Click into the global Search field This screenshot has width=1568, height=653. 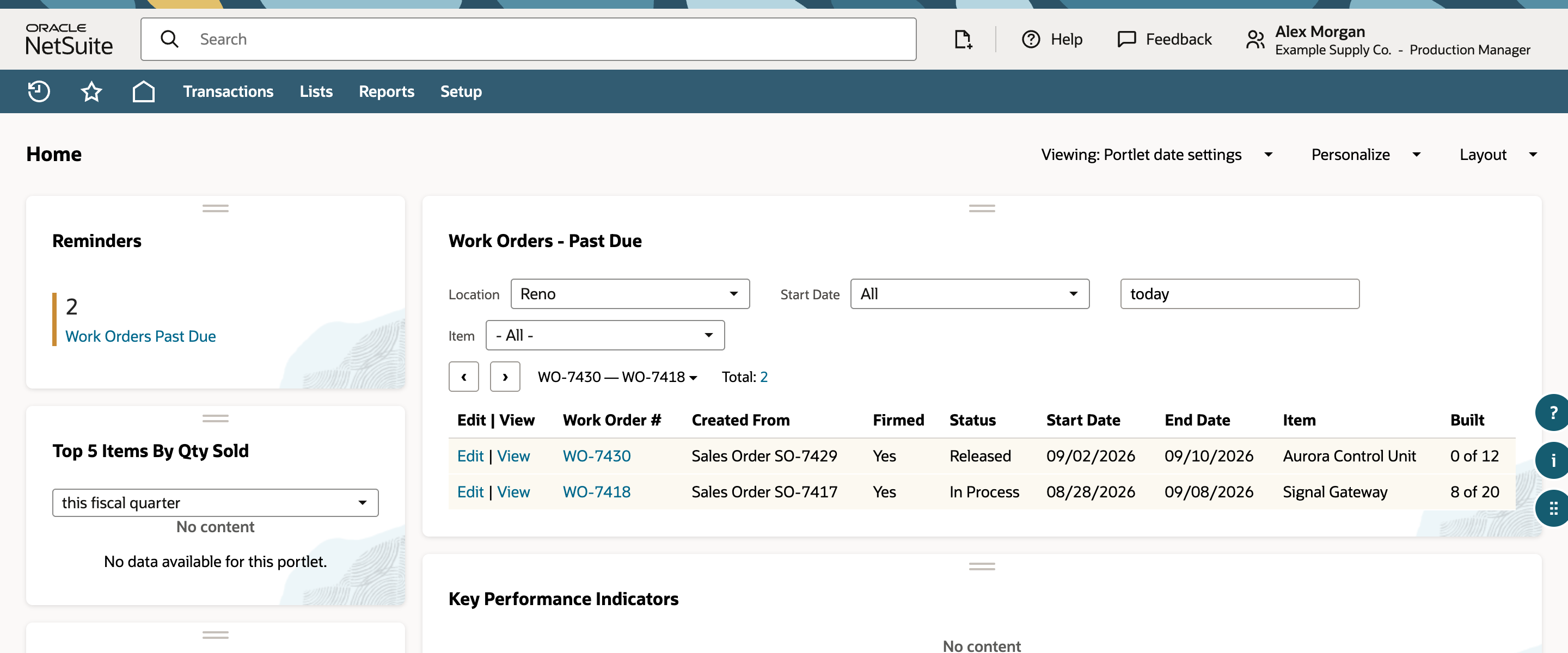(x=528, y=39)
